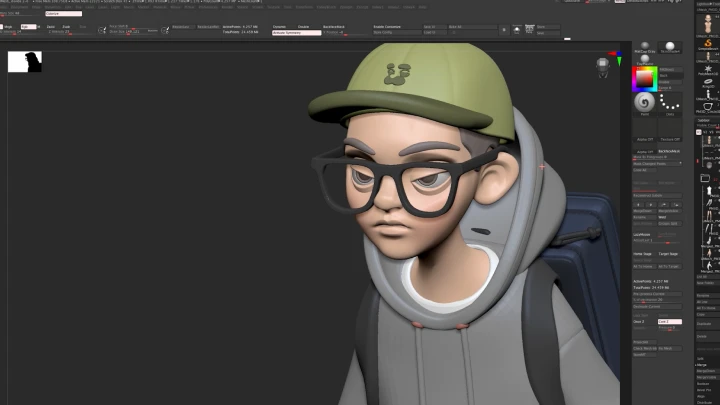Select the spiral brush icon

tap(645, 102)
